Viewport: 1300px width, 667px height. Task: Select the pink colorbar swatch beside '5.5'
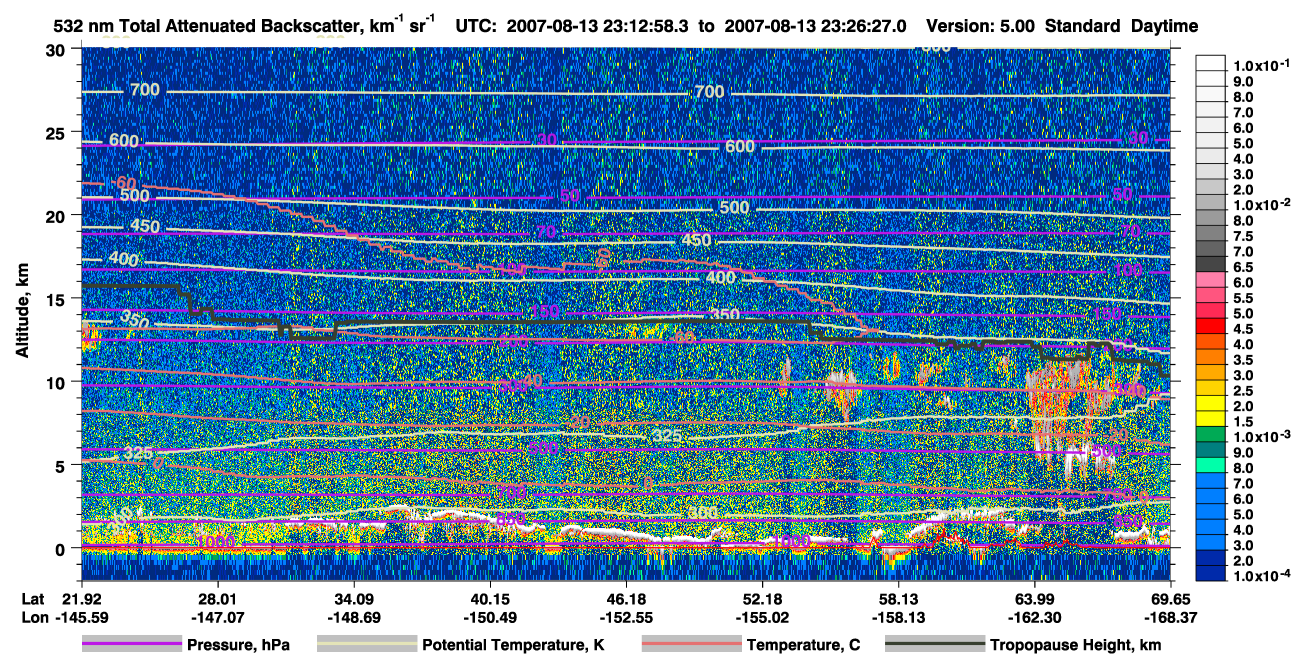[x=1211, y=295]
